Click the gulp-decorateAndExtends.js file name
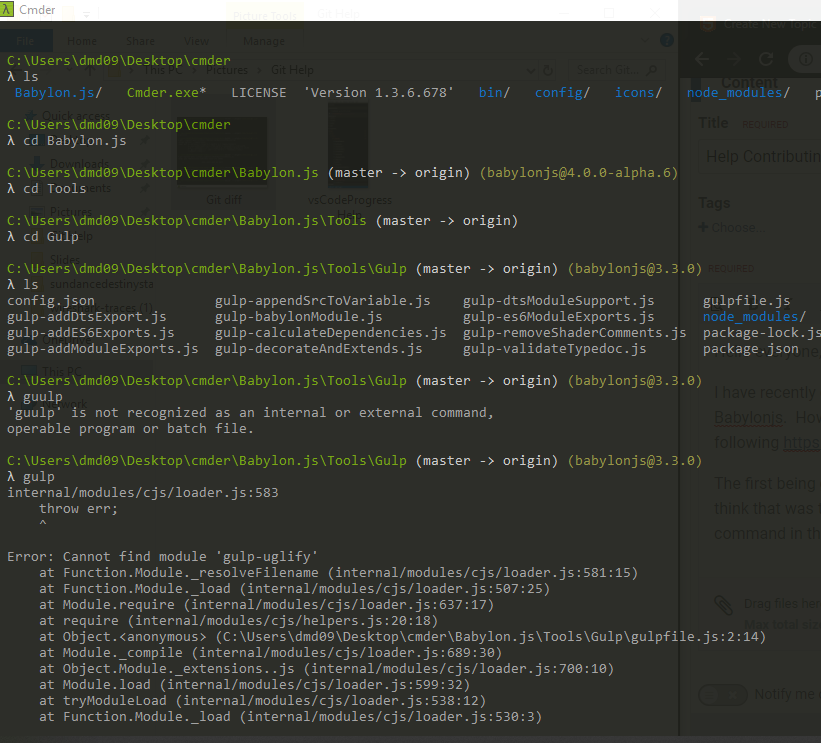Image resolution: width=821 pixels, height=743 pixels. pos(318,349)
